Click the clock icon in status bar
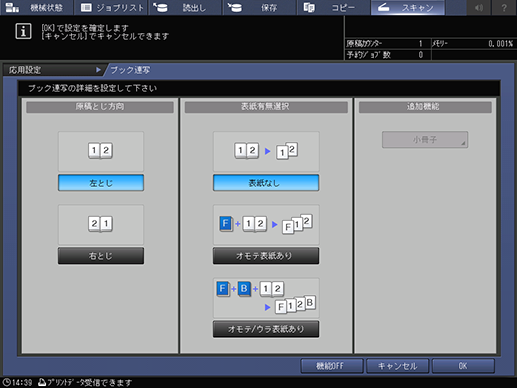Viewport: 517px width, 388px height. tap(7, 382)
